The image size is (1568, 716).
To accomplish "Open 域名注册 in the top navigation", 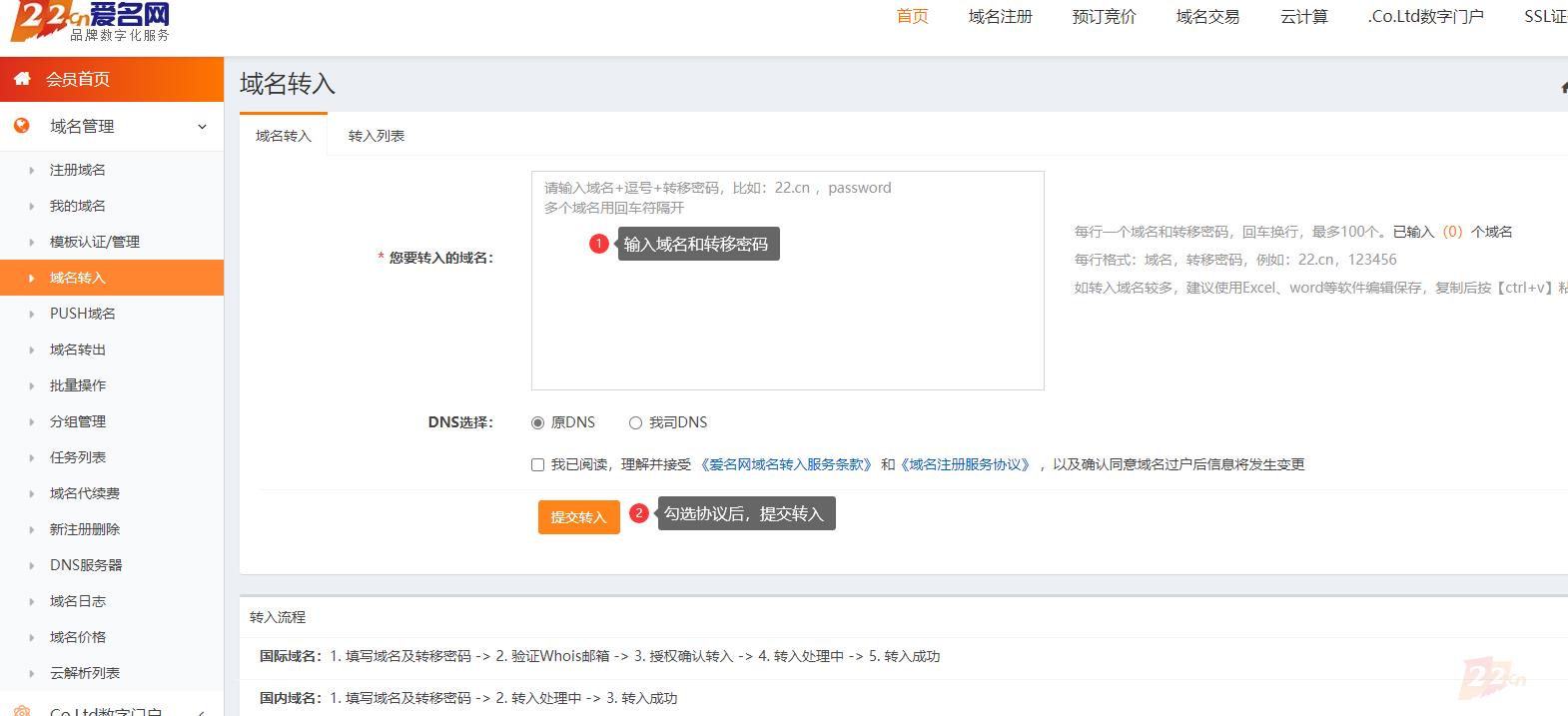I will click(x=1000, y=16).
